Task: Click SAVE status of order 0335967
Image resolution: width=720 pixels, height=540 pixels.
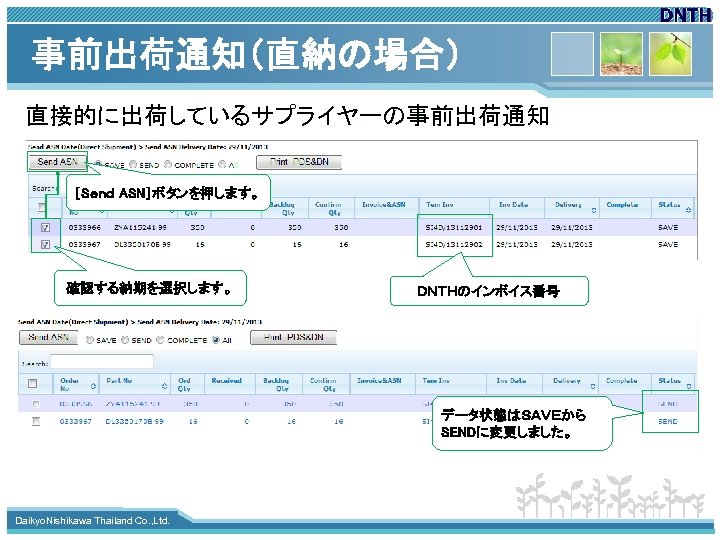Action: pos(668,244)
